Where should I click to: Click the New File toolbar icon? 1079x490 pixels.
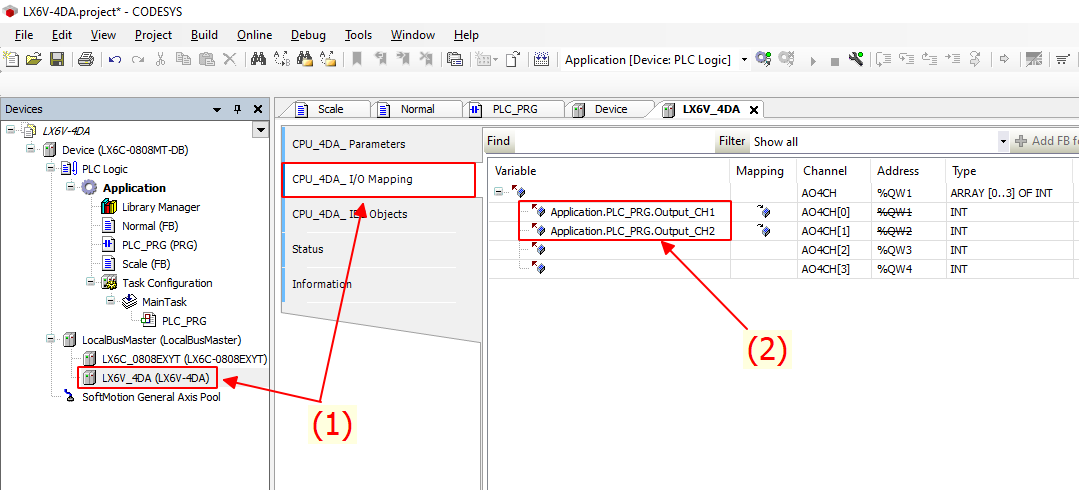pos(12,60)
